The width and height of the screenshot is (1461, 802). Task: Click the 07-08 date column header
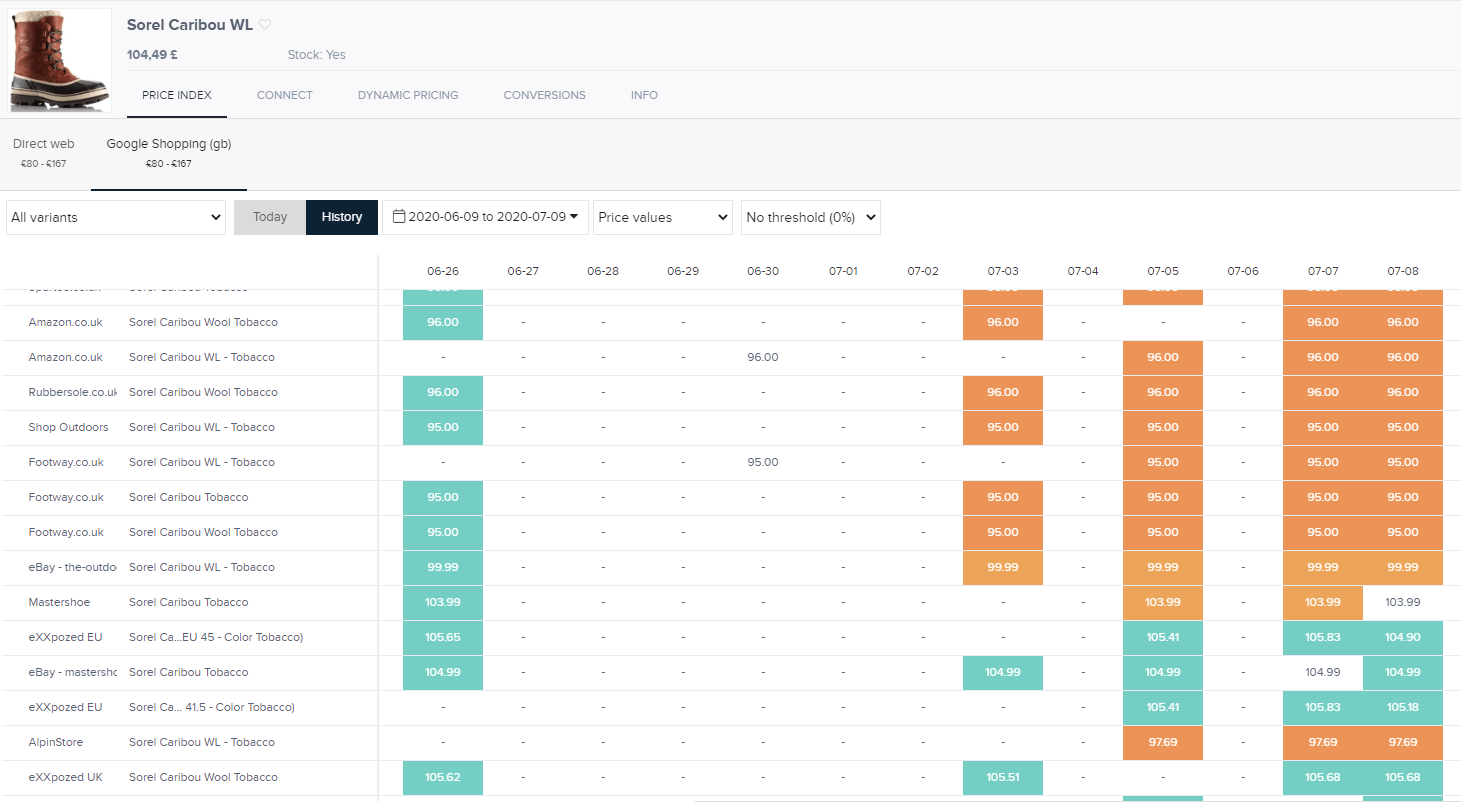[x=1403, y=271]
